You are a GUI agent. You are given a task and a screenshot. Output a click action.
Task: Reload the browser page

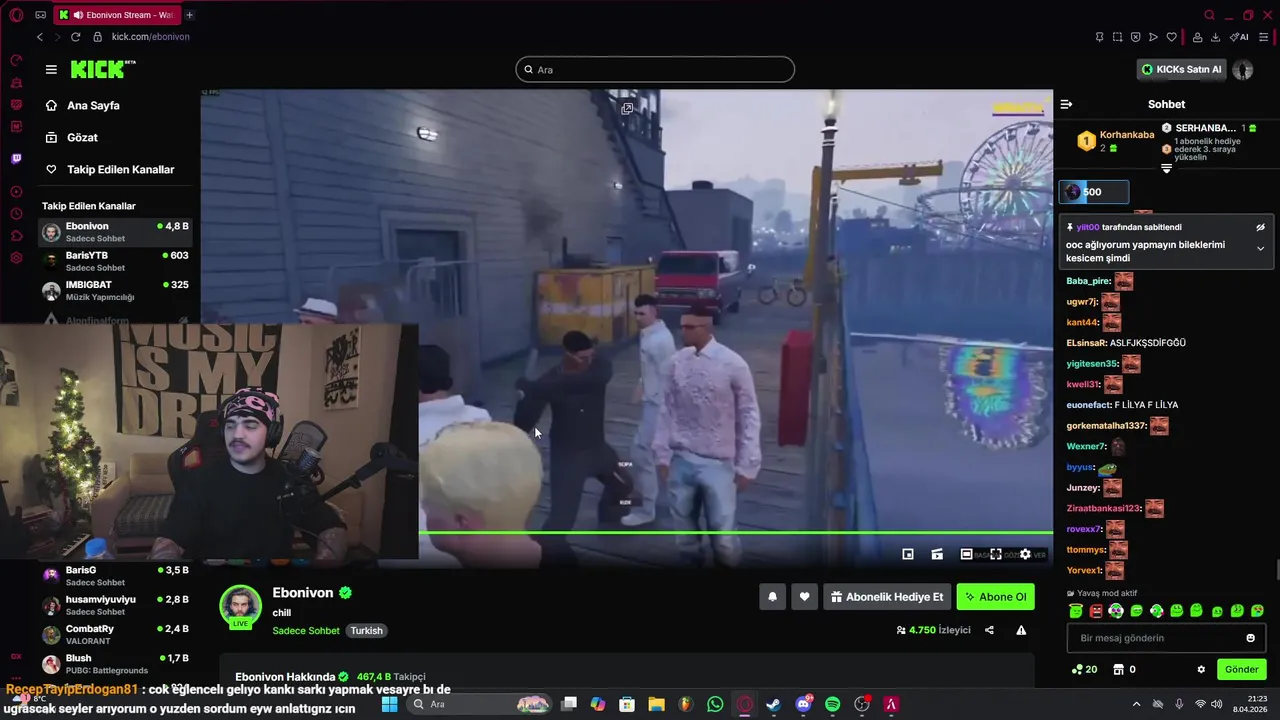click(75, 37)
